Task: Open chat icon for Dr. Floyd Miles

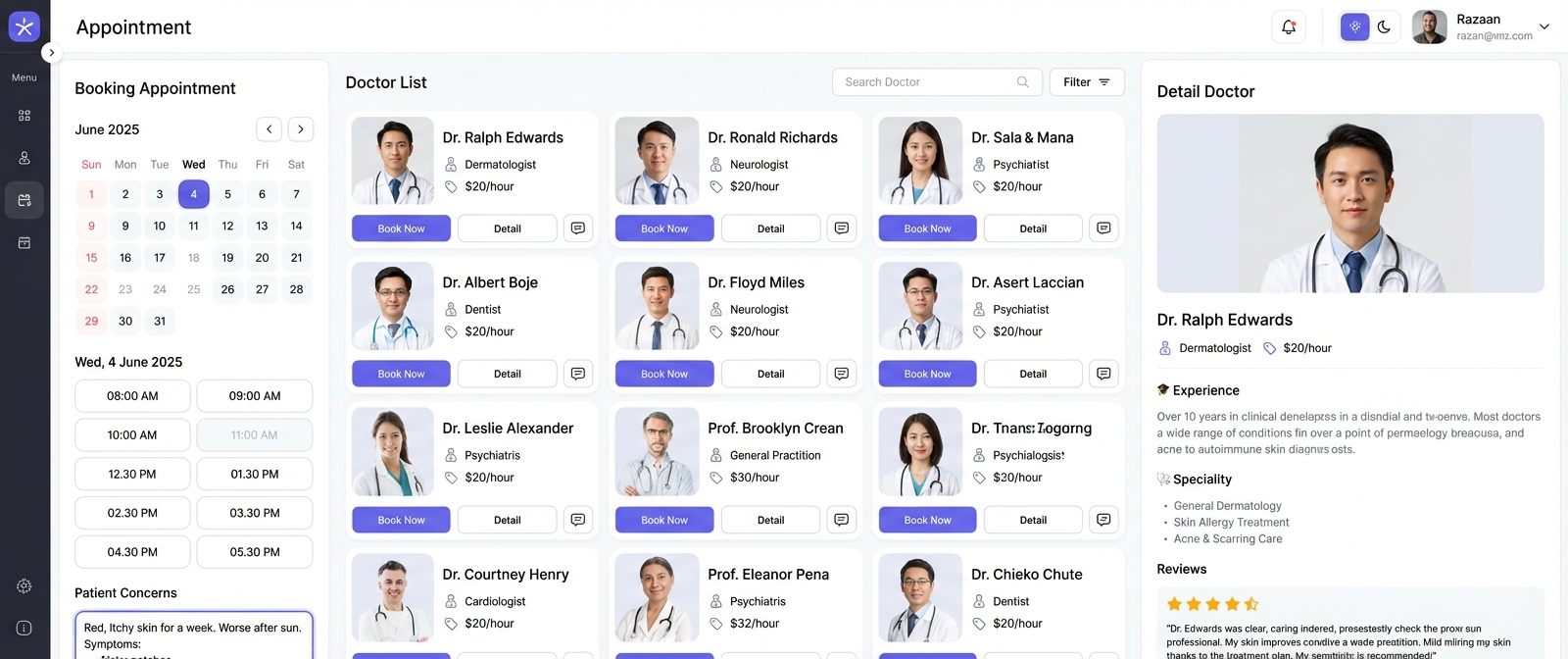Action: point(842,374)
